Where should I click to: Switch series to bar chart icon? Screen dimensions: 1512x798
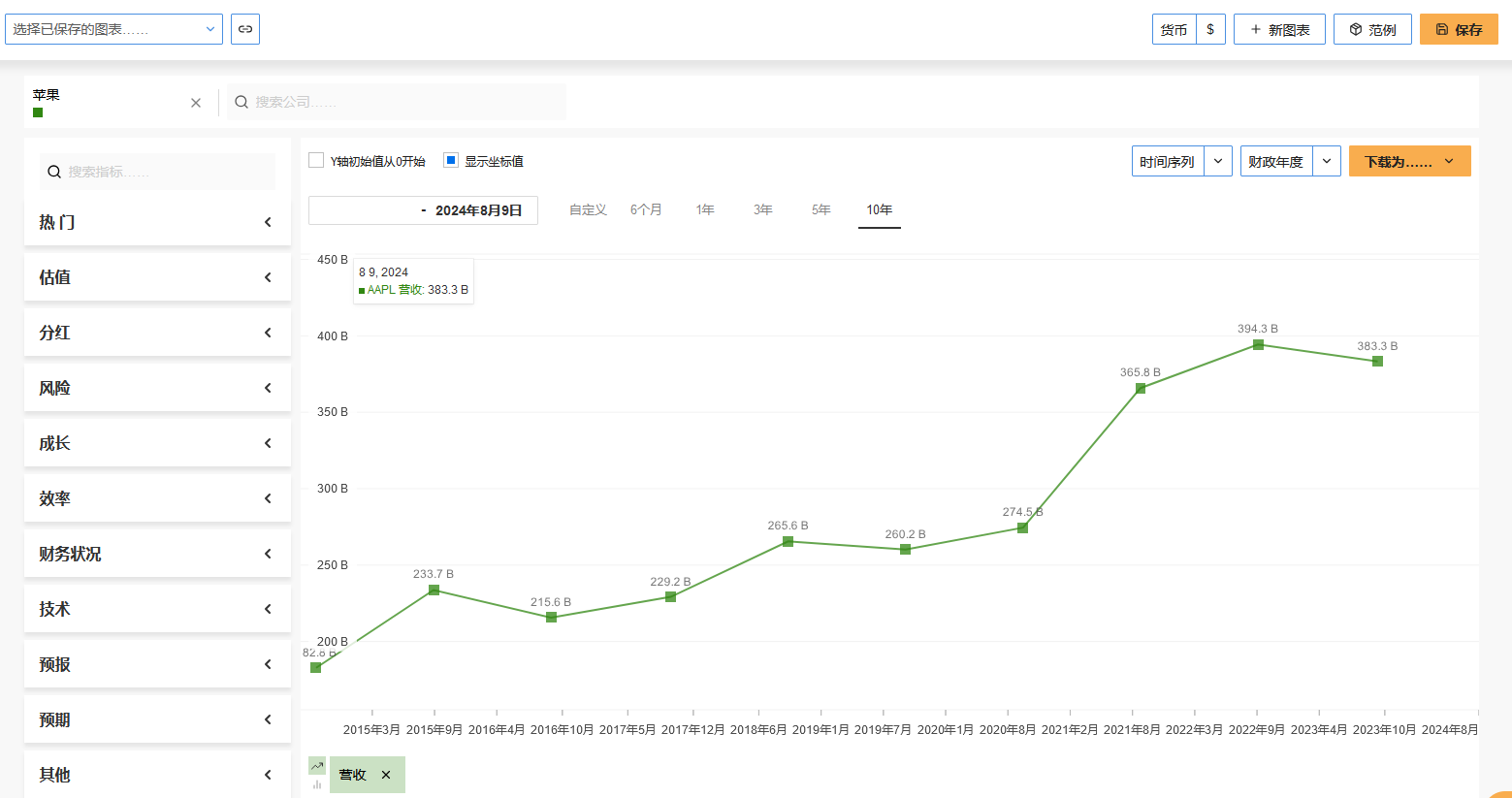coord(317,784)
